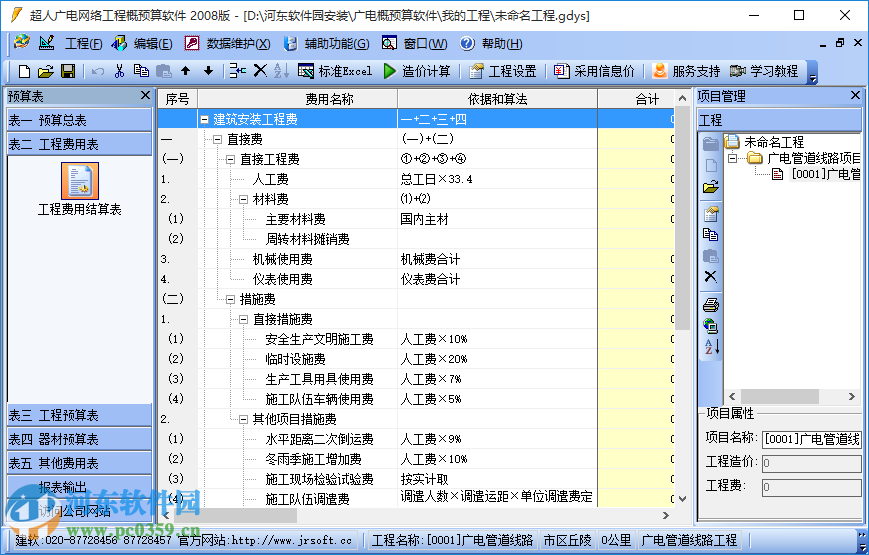Close the 项目管理 panel

855,95
